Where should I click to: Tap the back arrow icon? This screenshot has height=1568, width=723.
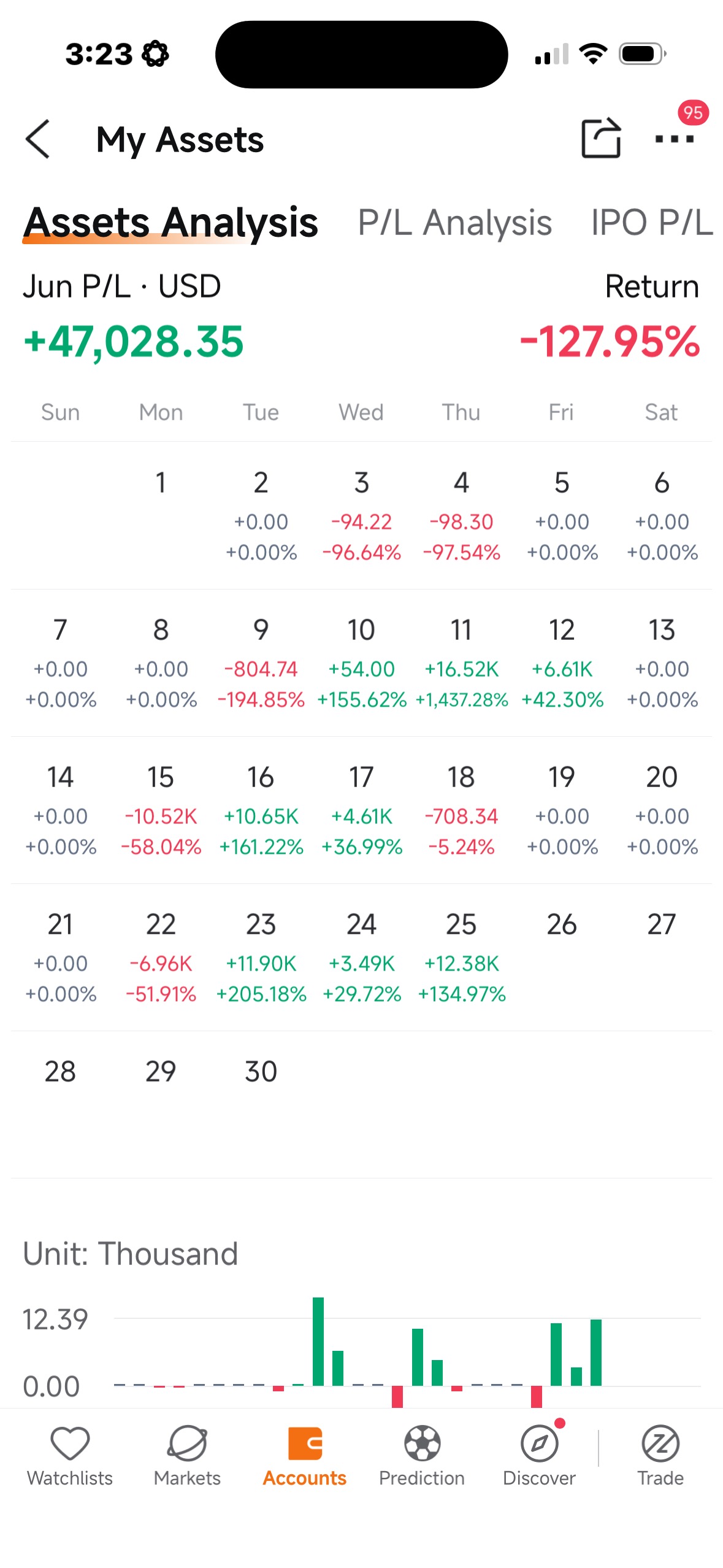38,139
